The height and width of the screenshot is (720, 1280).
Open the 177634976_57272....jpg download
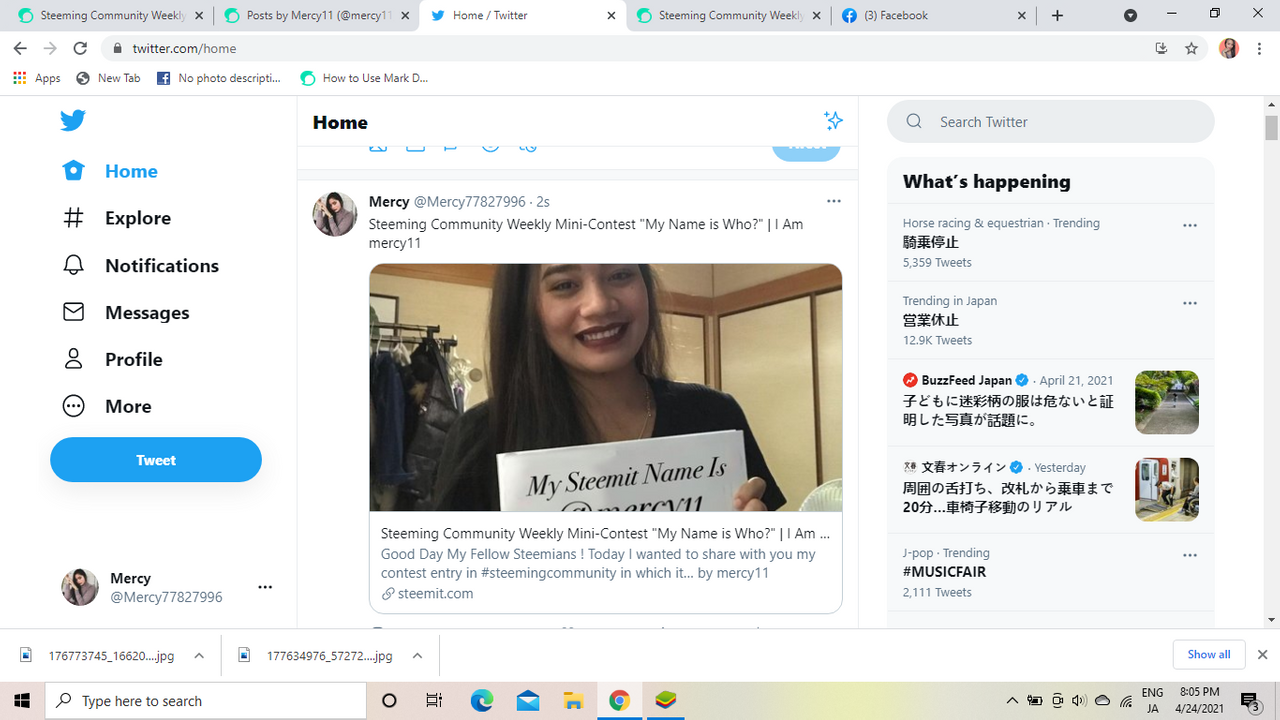coord(316,656)
